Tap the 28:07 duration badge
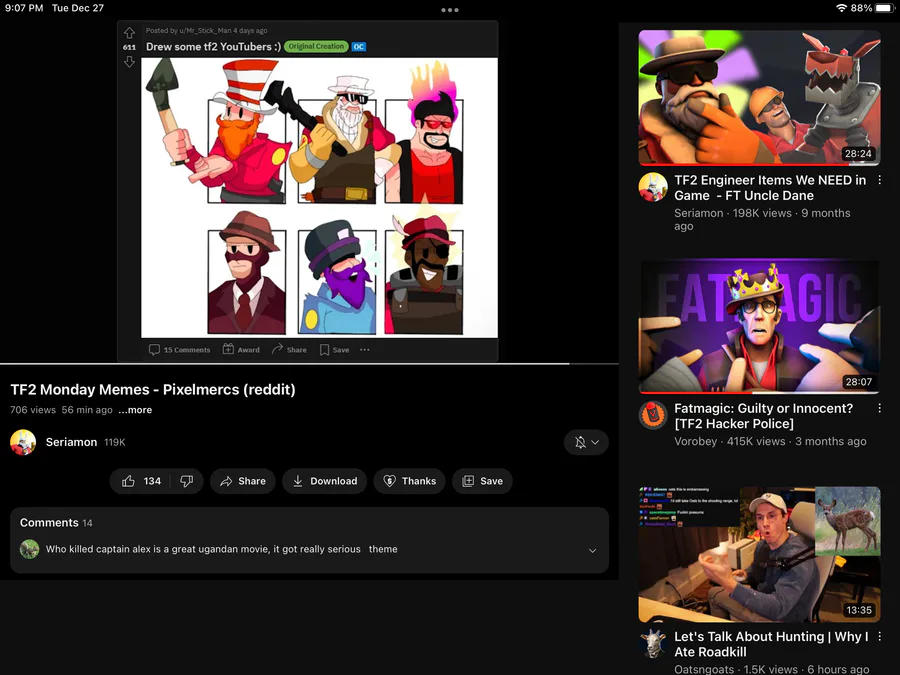The width and height of the screenshot is (900, 675). tap(858, 382)
